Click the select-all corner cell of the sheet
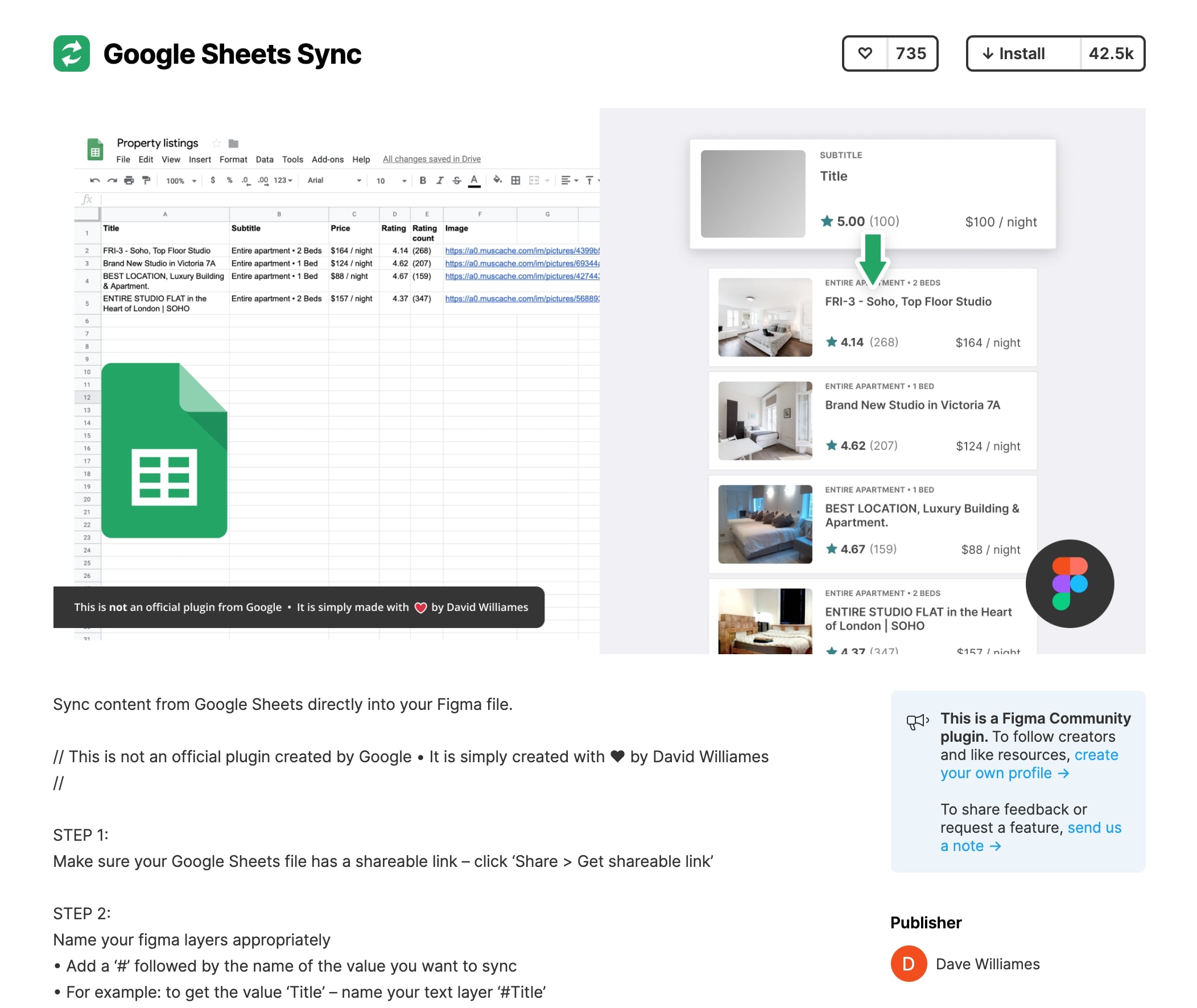The image size is (1197, 1008). click(x=87, y=214)
